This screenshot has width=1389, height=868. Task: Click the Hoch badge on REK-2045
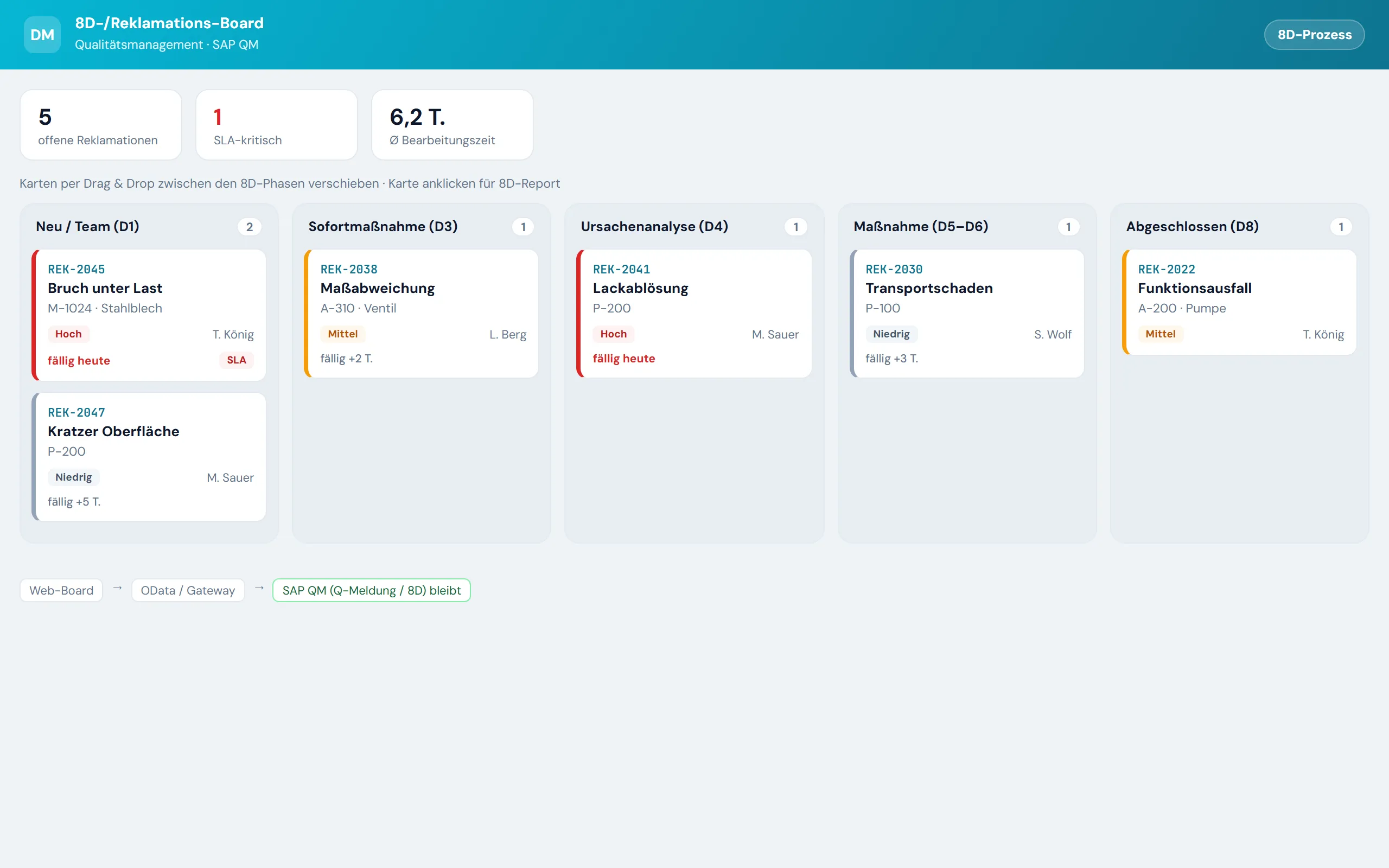click(x=68, y=334)
